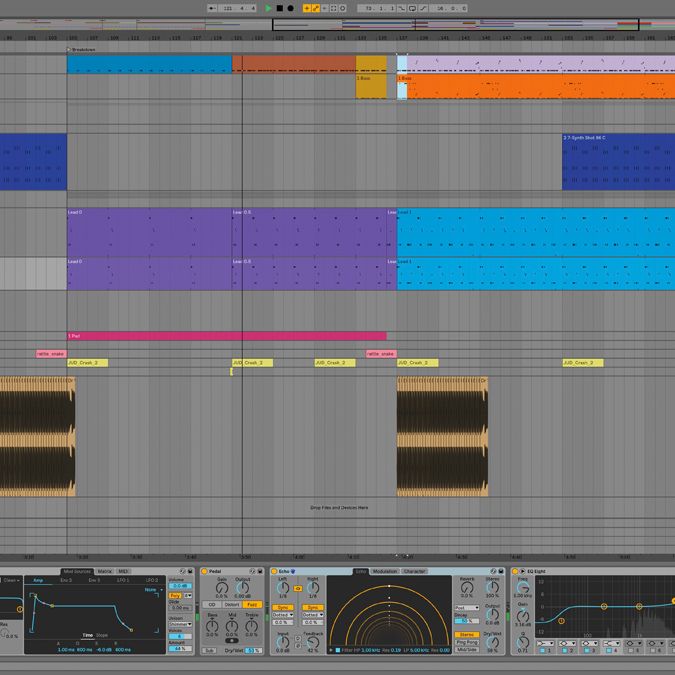Click the Re-Enable Automation icon

(x=325, y=8)
